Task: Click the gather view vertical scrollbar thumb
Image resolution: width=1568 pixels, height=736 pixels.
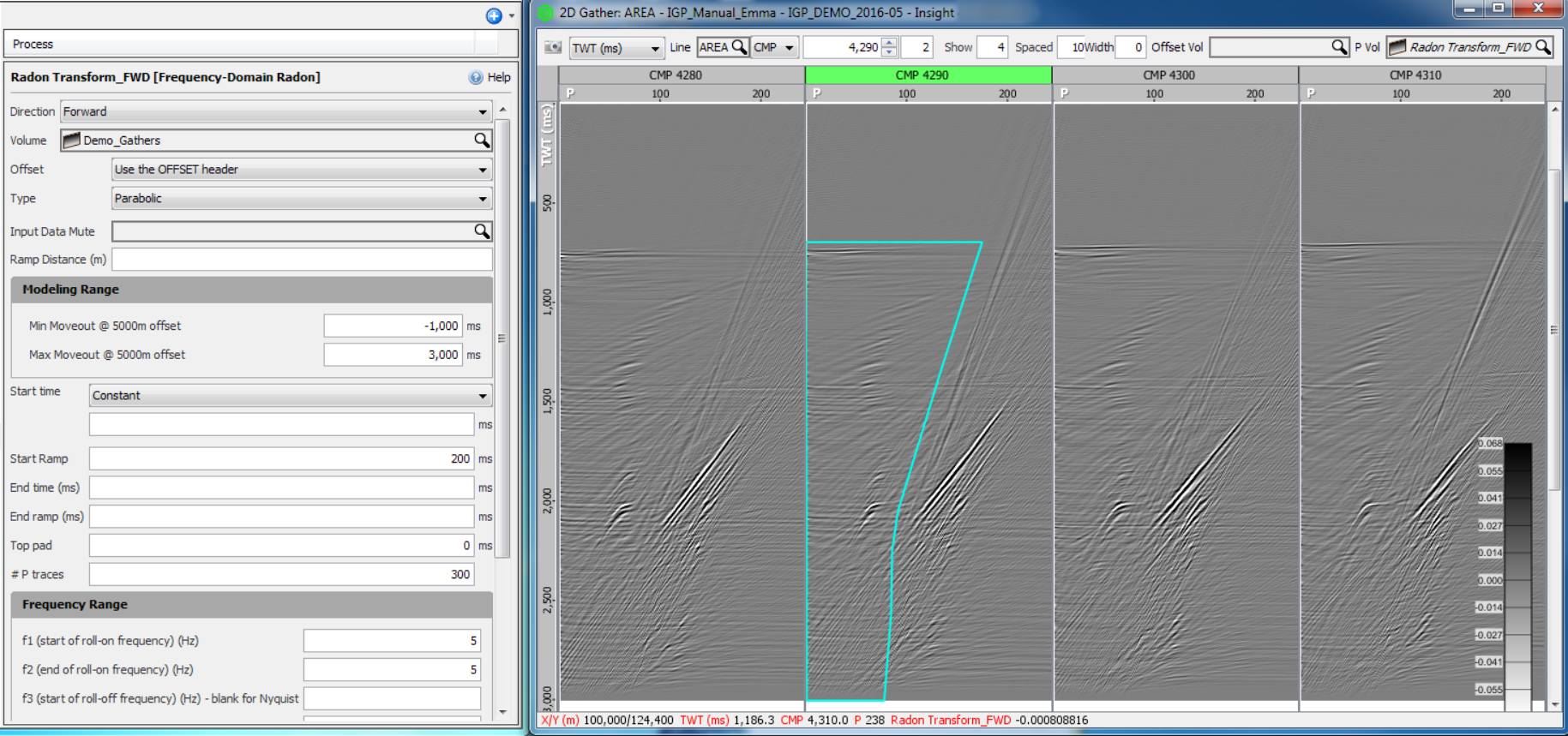Action: (x=1554, y=330)
